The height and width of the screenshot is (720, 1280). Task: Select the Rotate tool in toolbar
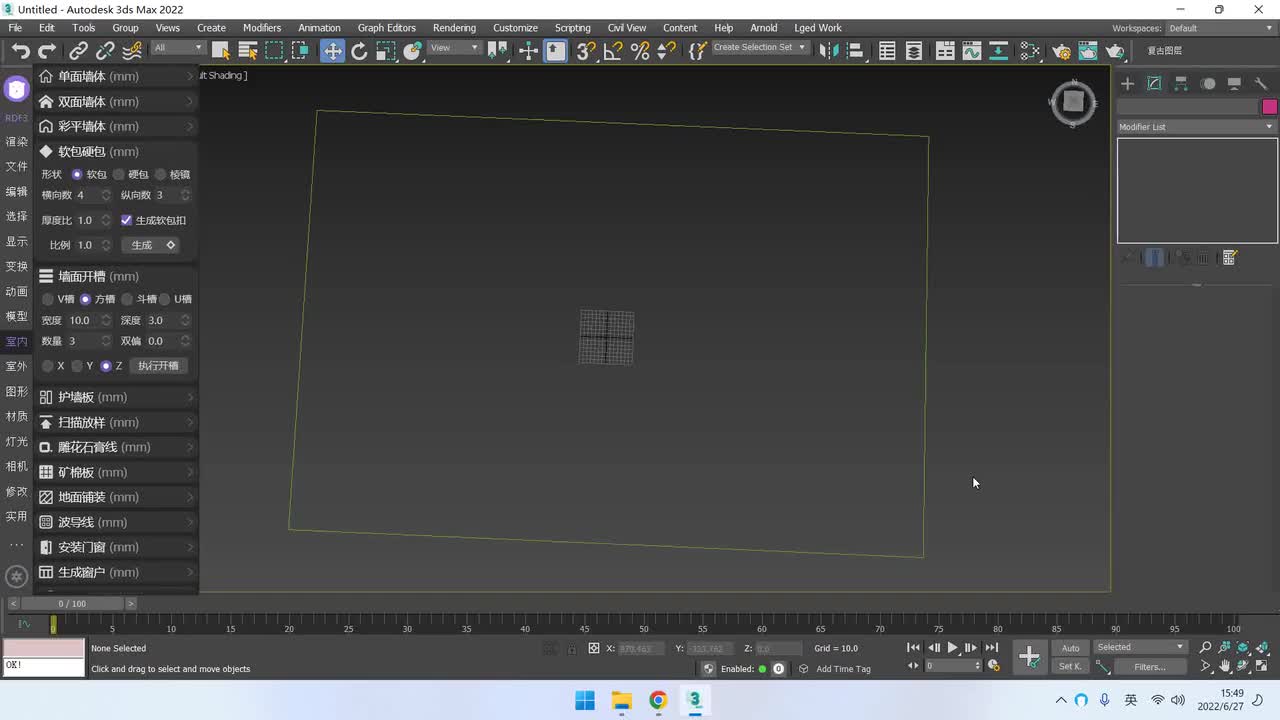coord(359,51)
